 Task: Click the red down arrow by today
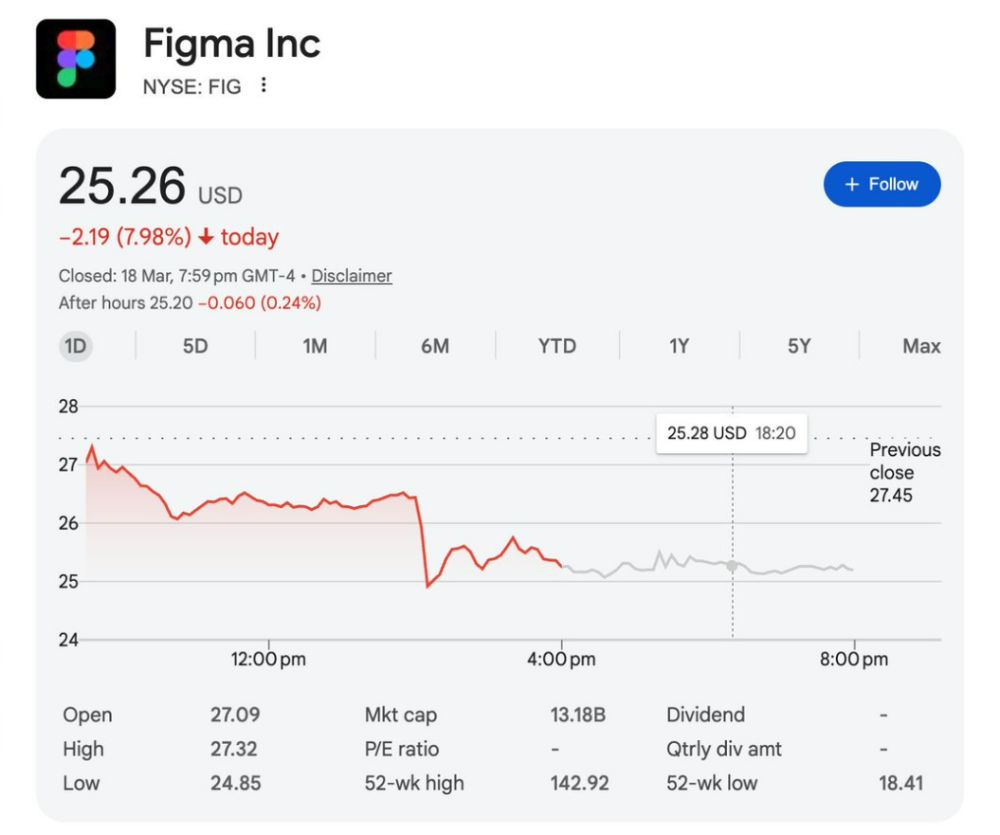point(206,238)
